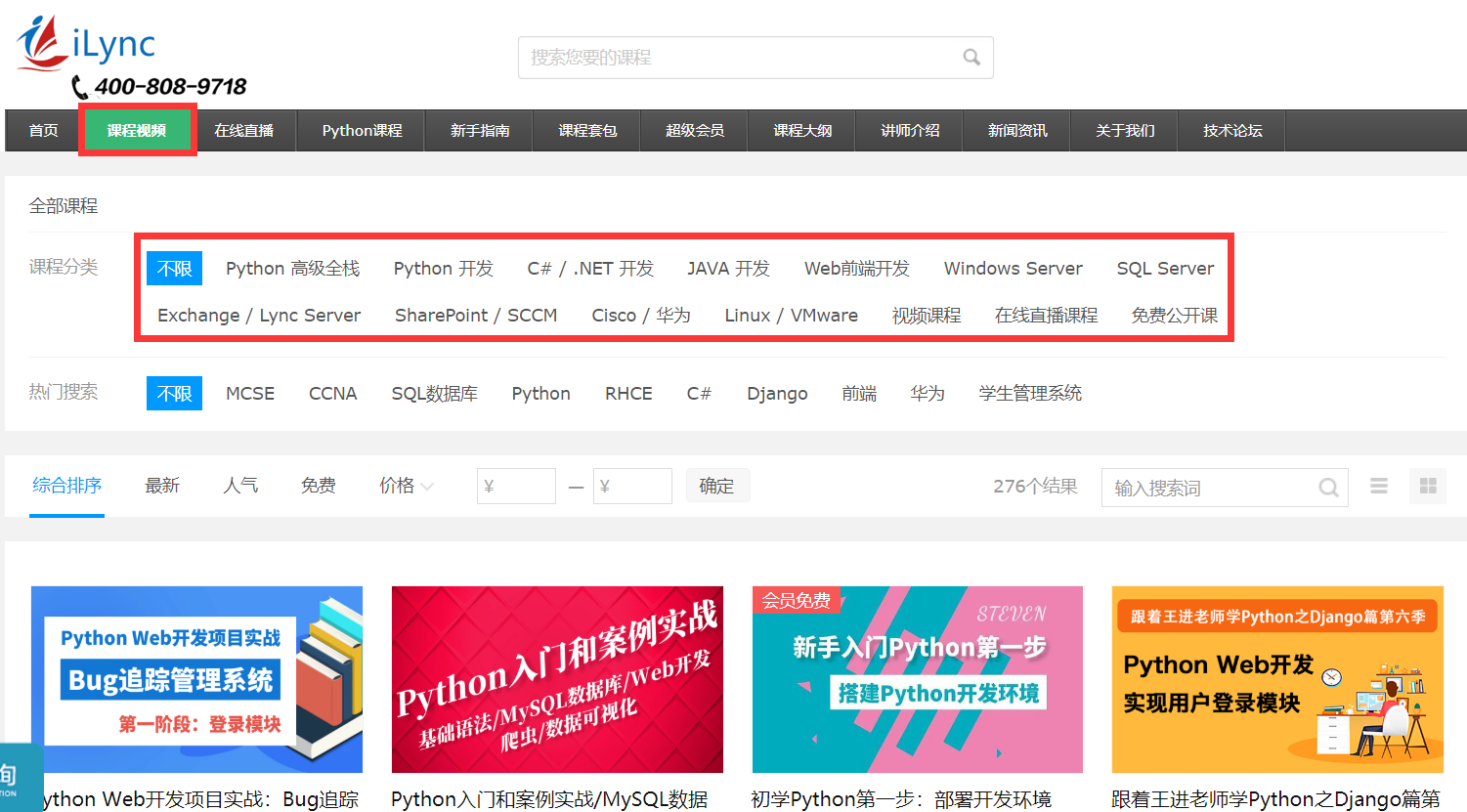Viewport: 1467px width, 812px height.
Task: Select 不限 in course category filter
Action: [174, 269]
